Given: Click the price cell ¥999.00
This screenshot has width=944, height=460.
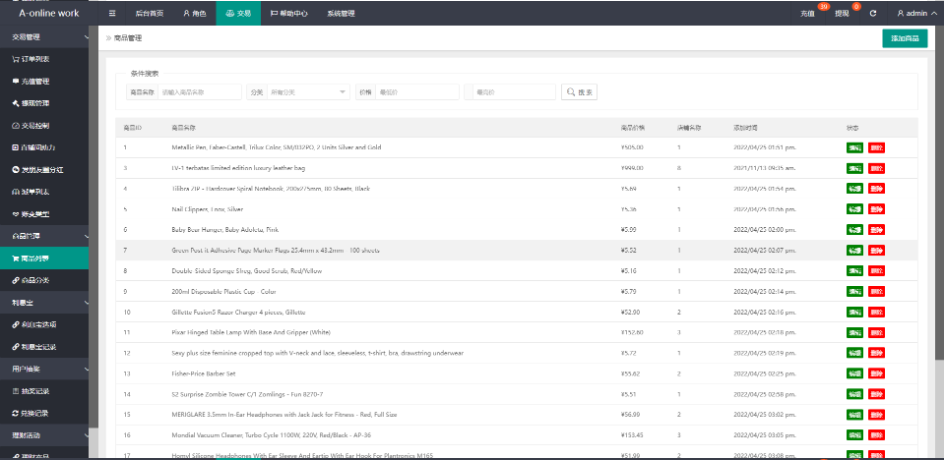Looking at the screenshot, I should [632, 168].
